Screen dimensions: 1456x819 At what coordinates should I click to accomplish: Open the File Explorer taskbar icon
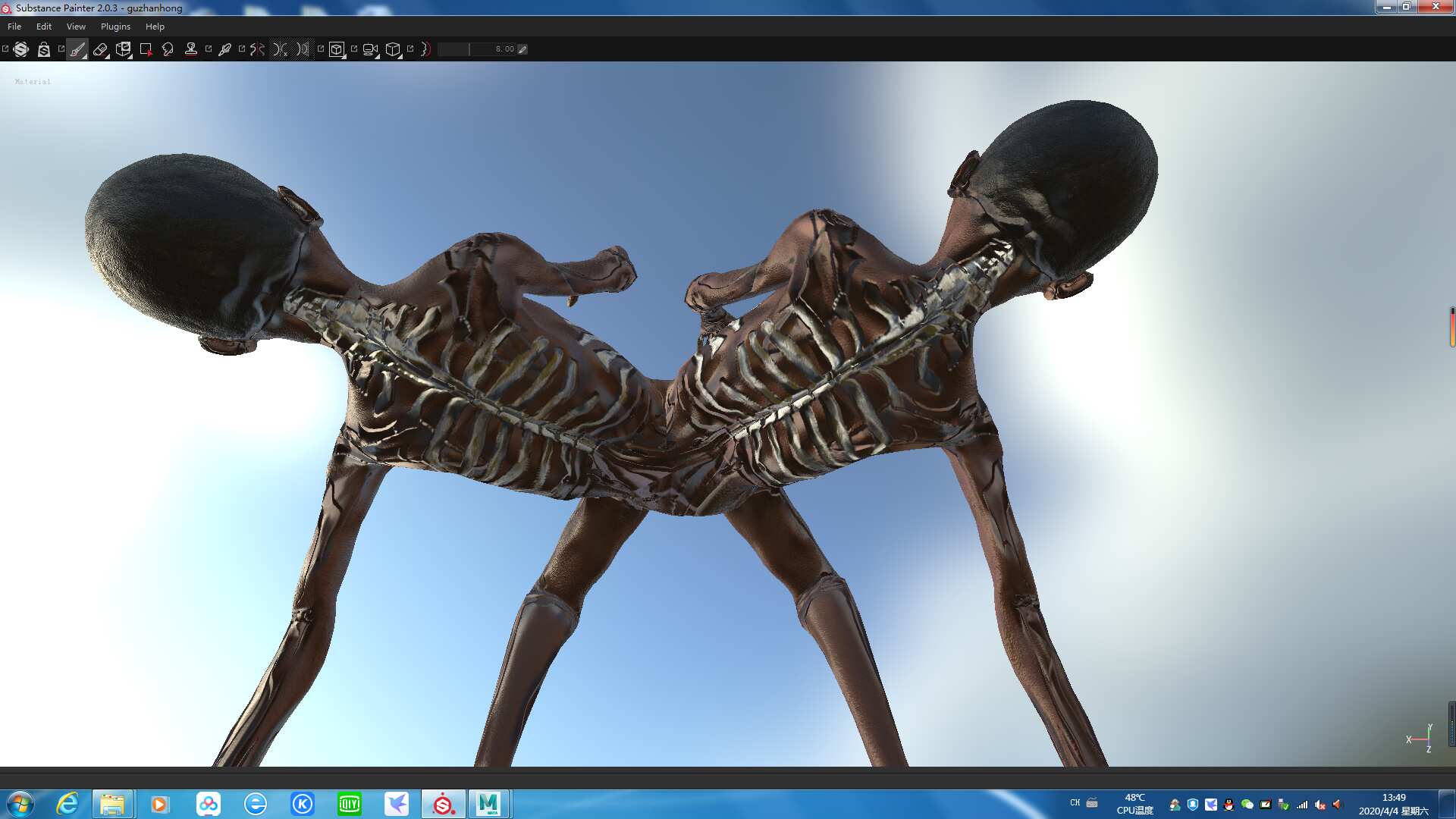[x=112, y=804]
